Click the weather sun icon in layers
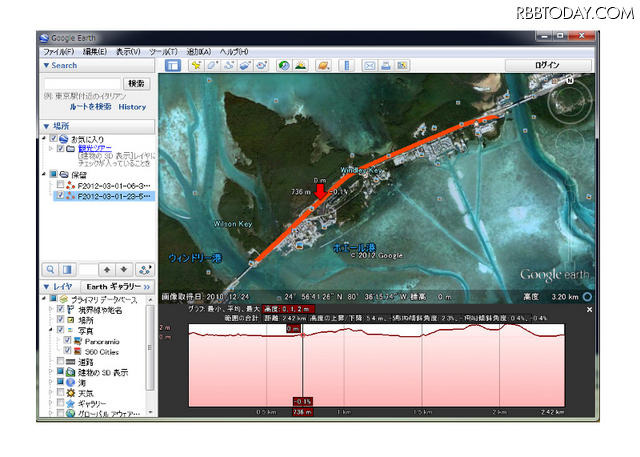 (71, 393)
